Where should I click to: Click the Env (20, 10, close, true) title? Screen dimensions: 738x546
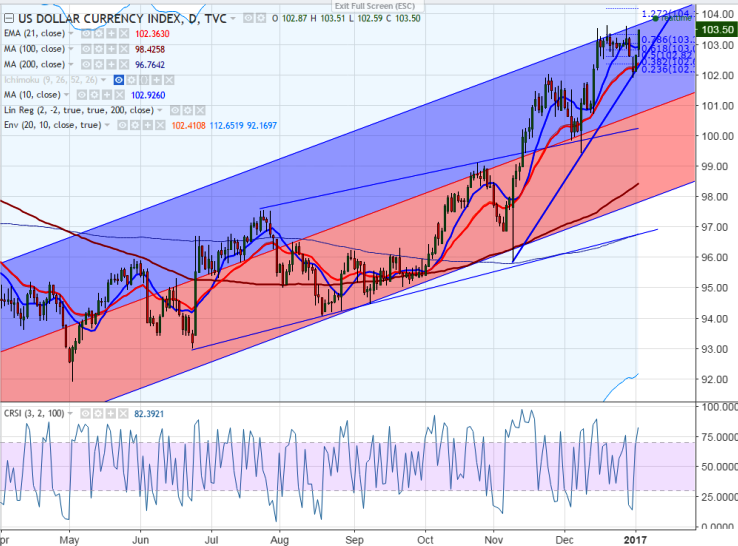point(53,125)
